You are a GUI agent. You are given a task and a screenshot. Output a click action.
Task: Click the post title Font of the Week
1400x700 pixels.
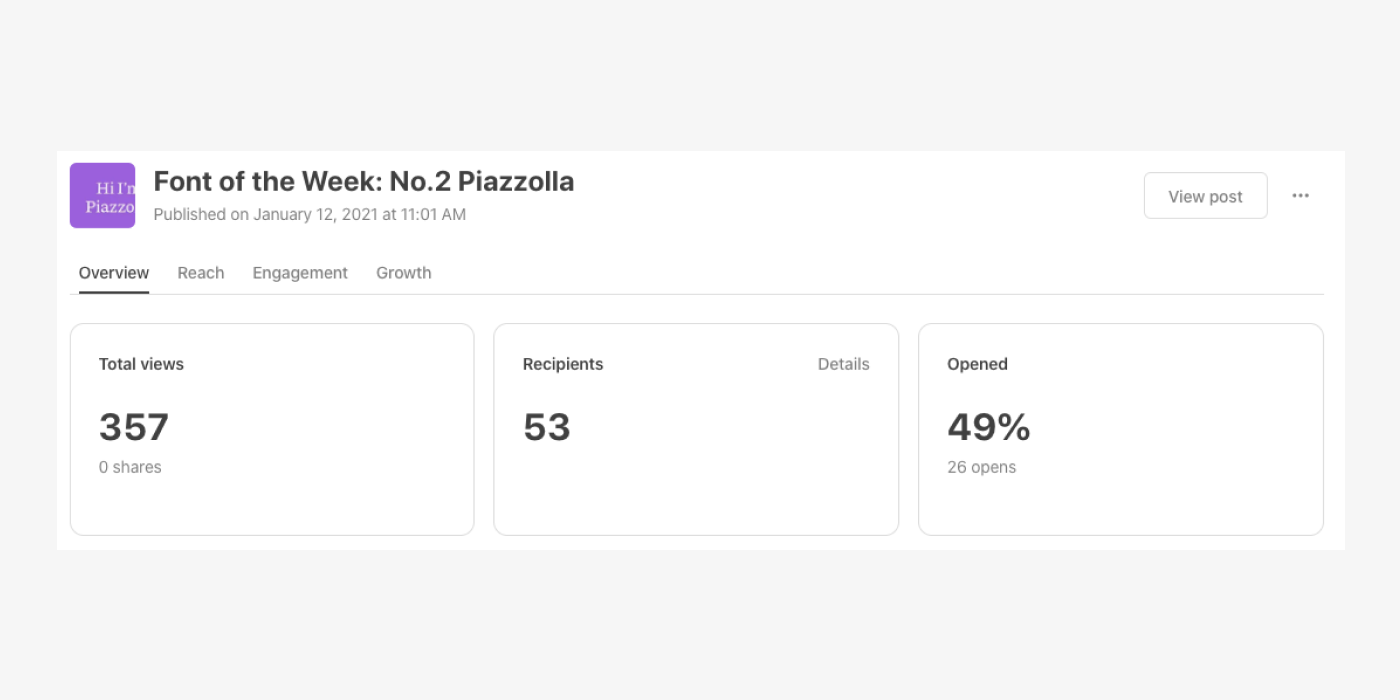click(364, 181)
